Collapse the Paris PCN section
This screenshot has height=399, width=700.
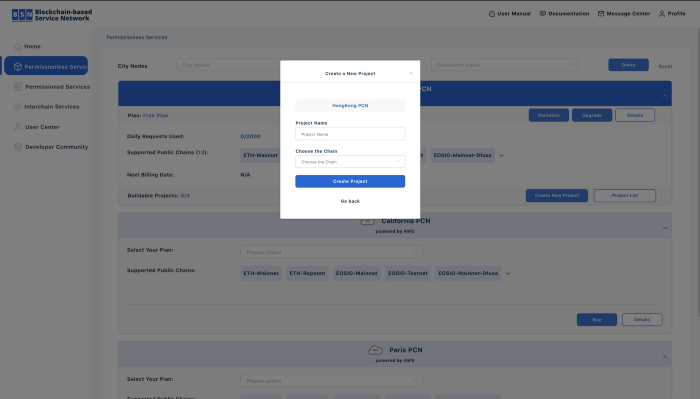point(665,357)
